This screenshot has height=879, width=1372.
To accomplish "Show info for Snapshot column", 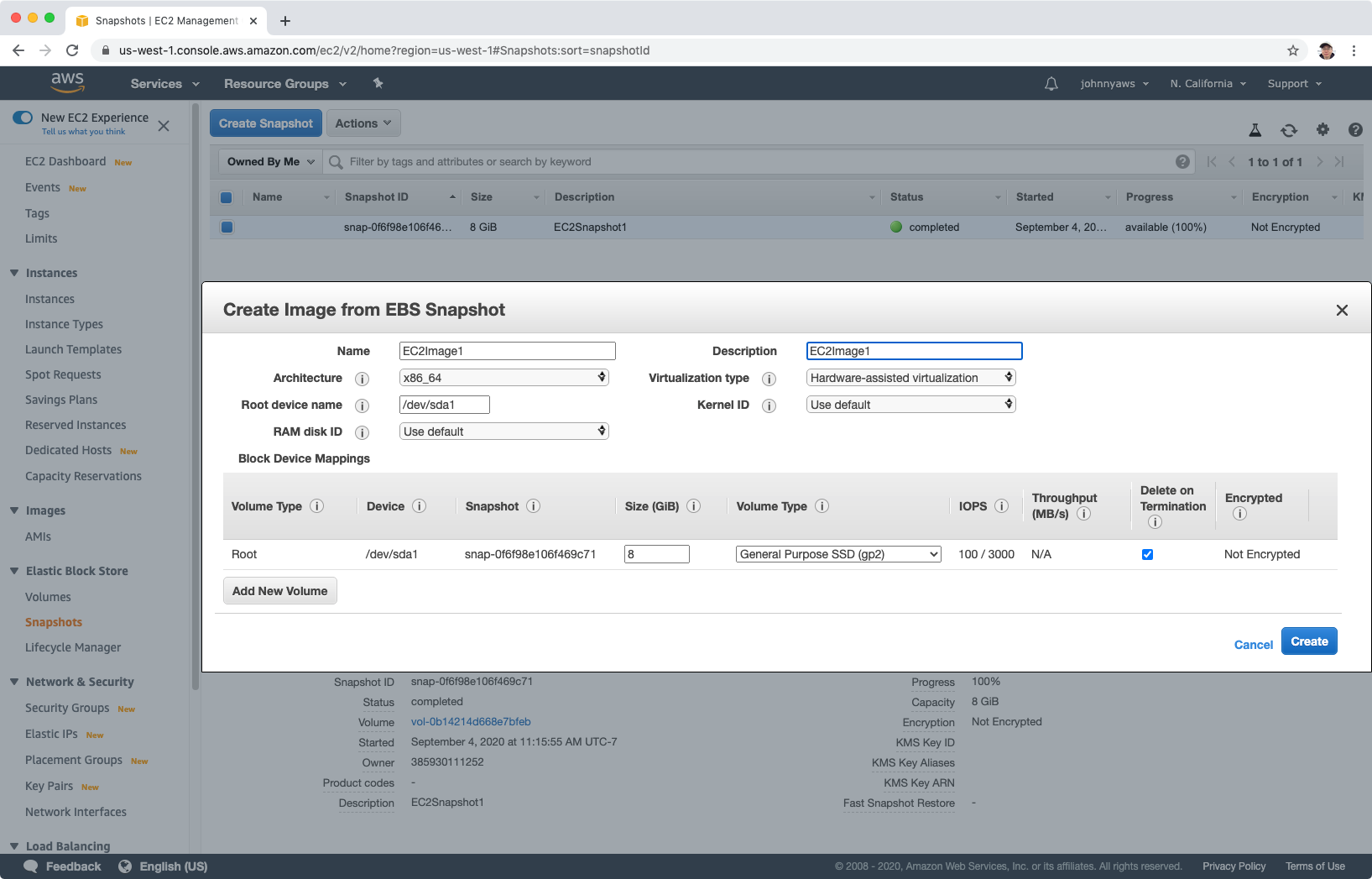I will click(533, 506).
